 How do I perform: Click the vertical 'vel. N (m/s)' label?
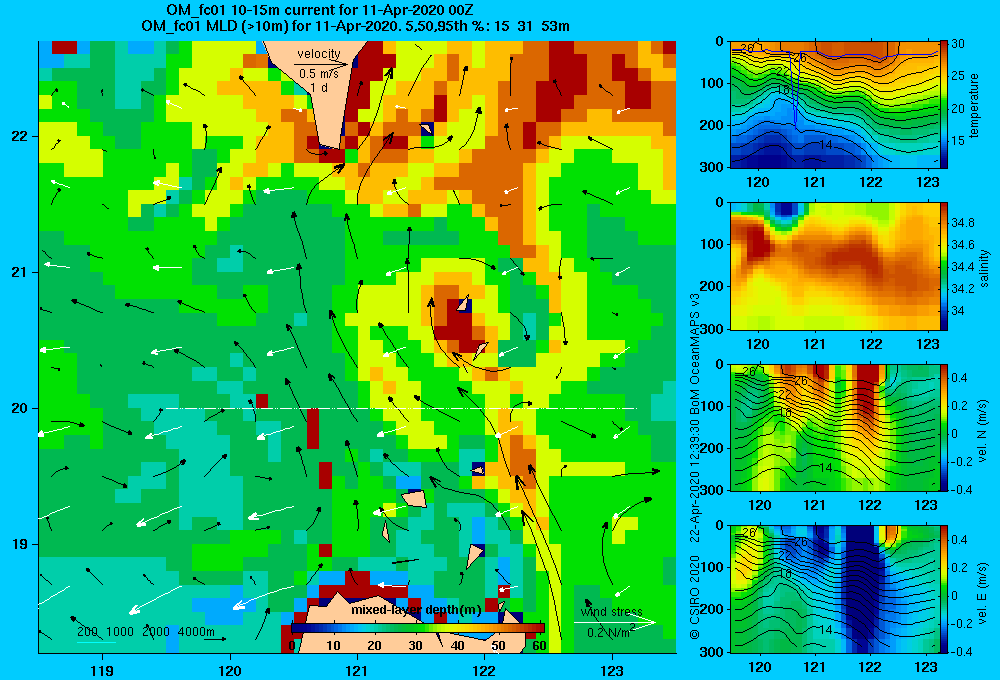click(x=983, y=431)
